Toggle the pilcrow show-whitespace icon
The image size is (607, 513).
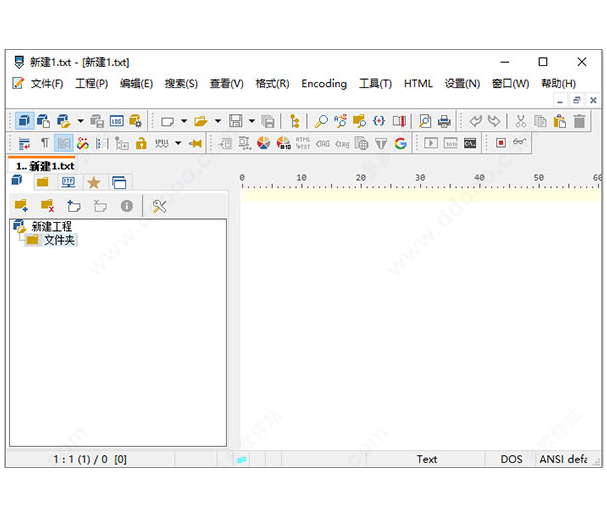point(45,143)
